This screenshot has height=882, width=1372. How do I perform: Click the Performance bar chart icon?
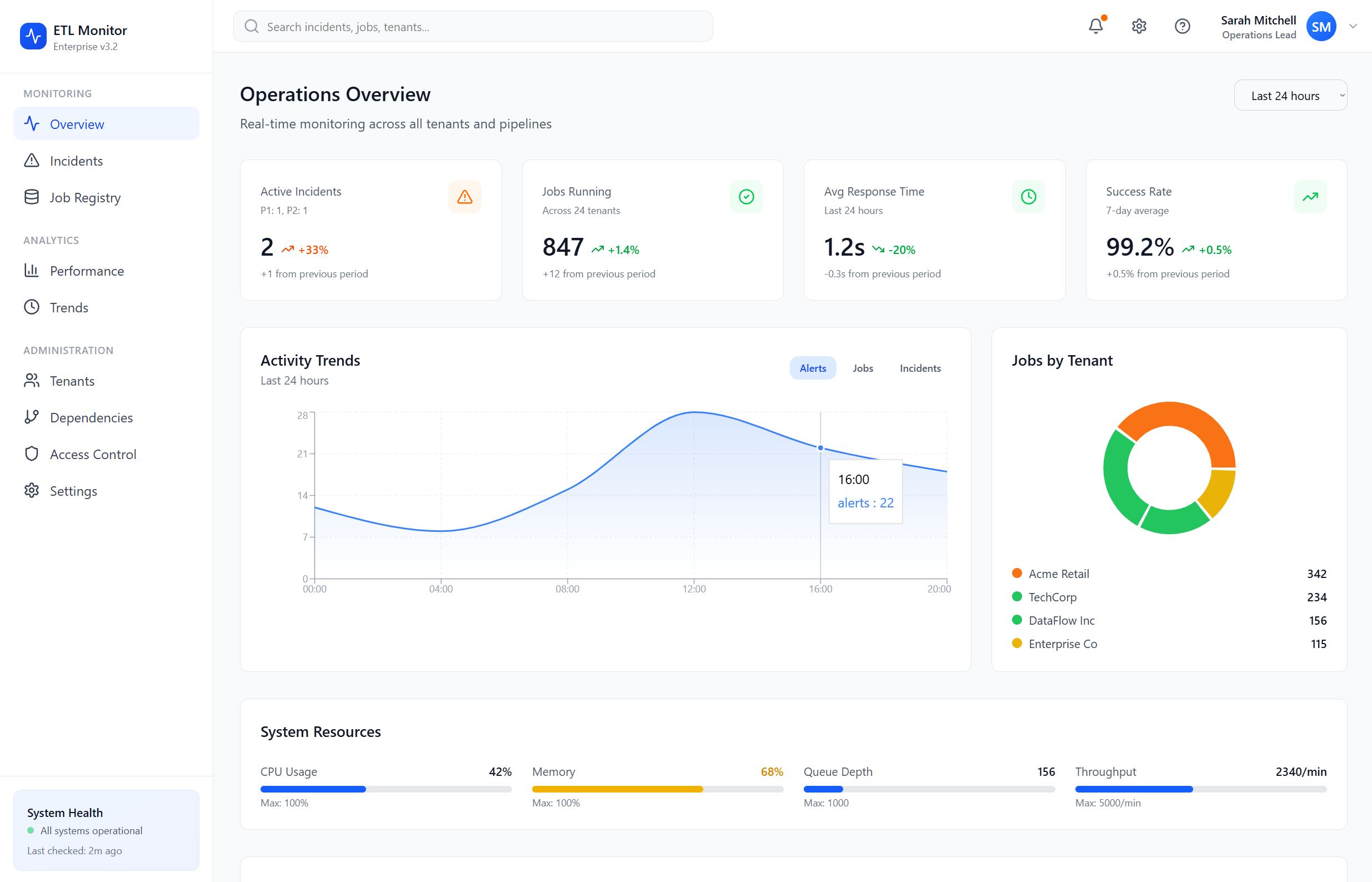pyautogui.click(x=32, y=270)
